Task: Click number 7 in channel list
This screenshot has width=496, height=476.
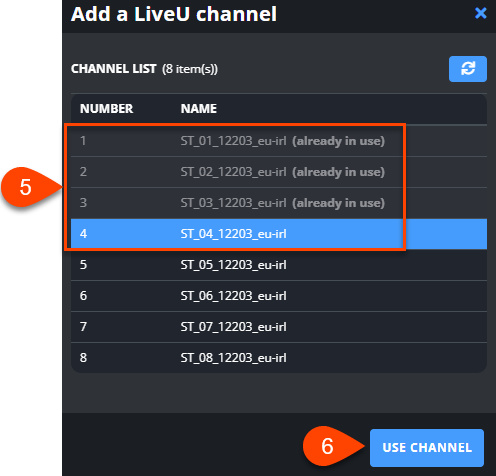Action: point(83,327)
